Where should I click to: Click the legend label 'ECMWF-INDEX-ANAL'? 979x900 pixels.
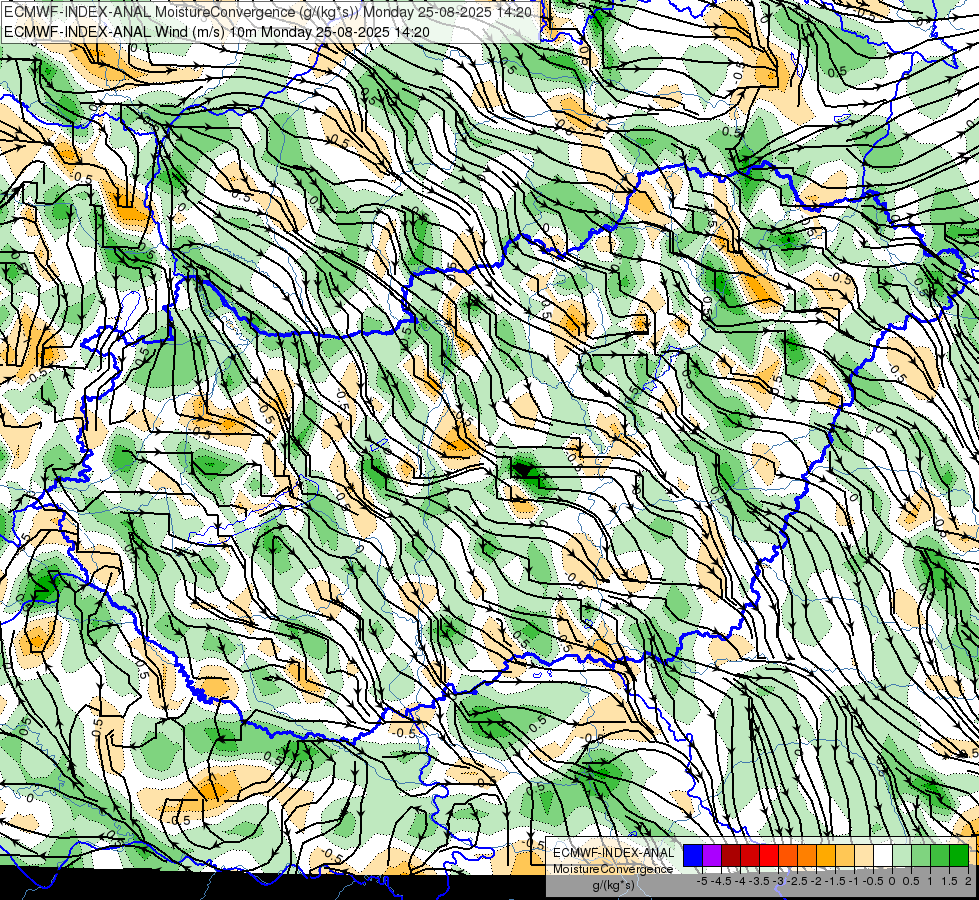click(613, 853)
